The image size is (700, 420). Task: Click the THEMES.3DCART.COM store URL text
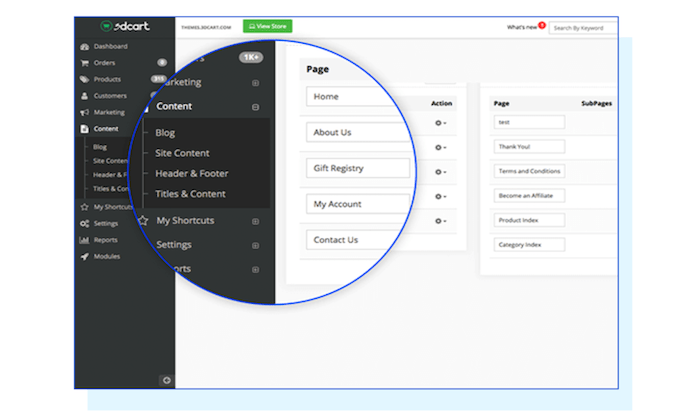(206, 28)
